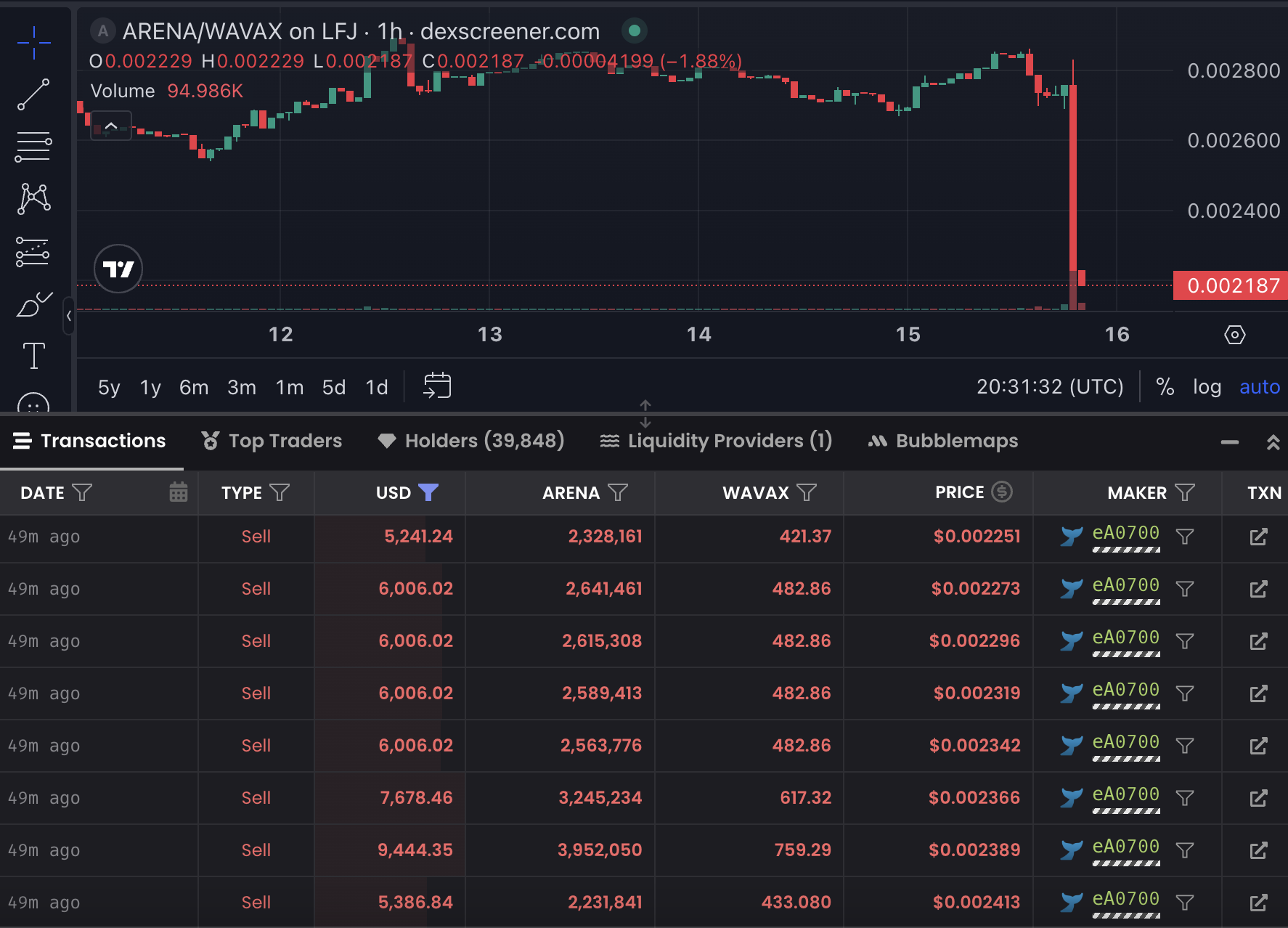This screenshot has height=928, width=1288.
Task: Toggle the auto scale option
Action: (1259, 387)
